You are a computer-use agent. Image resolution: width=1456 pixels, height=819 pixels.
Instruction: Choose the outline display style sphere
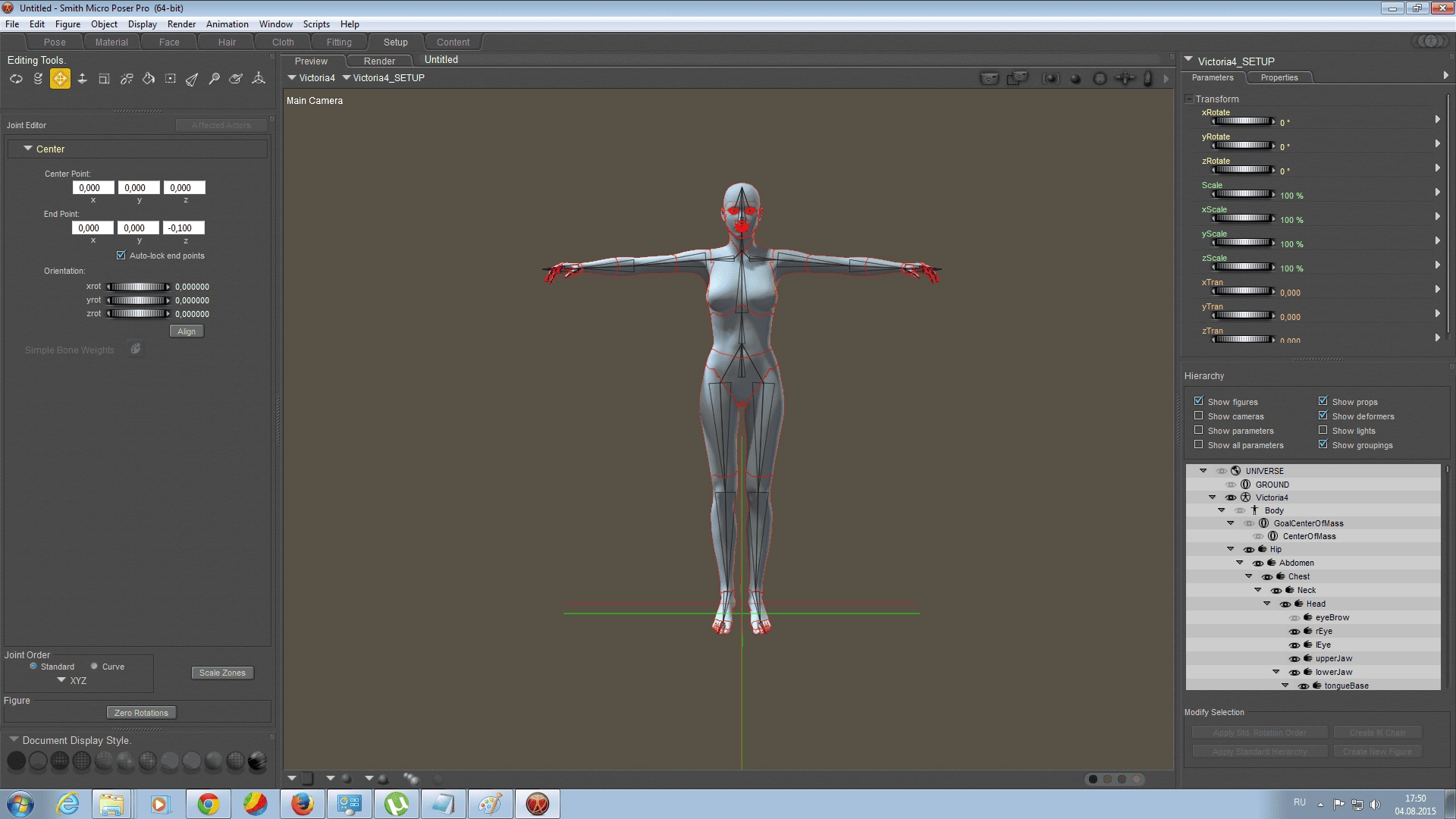[38, 761]
